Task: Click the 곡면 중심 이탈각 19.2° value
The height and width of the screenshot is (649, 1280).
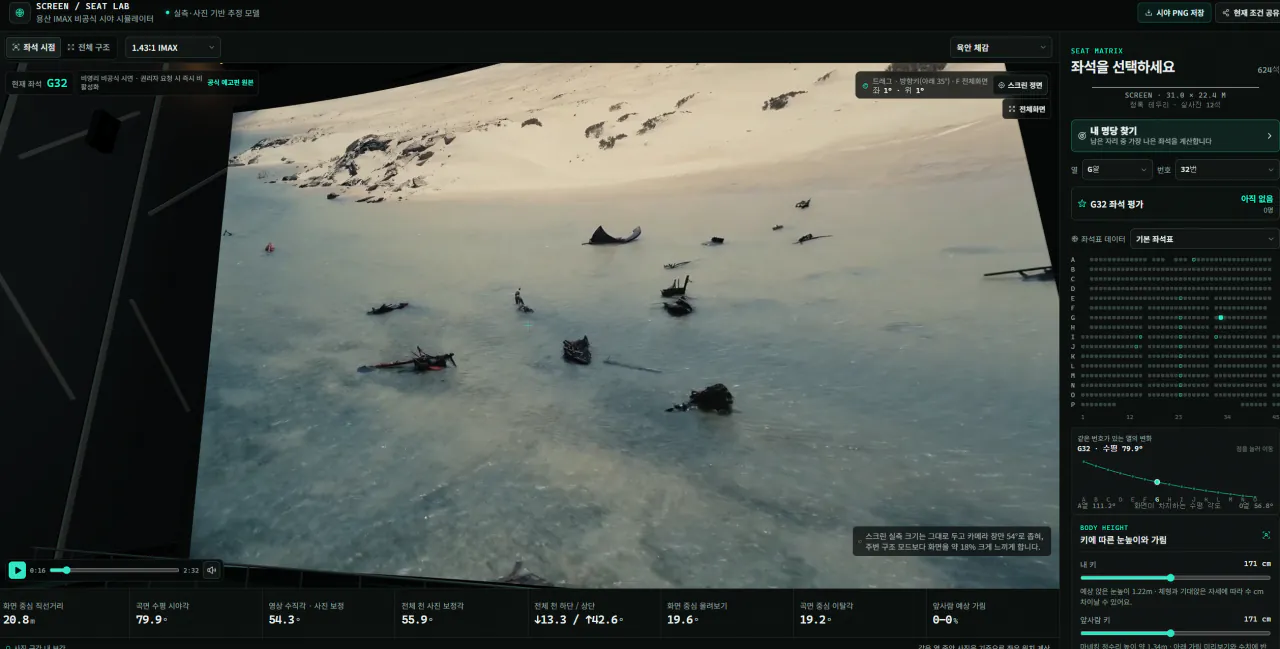Action: pos(814,620)
